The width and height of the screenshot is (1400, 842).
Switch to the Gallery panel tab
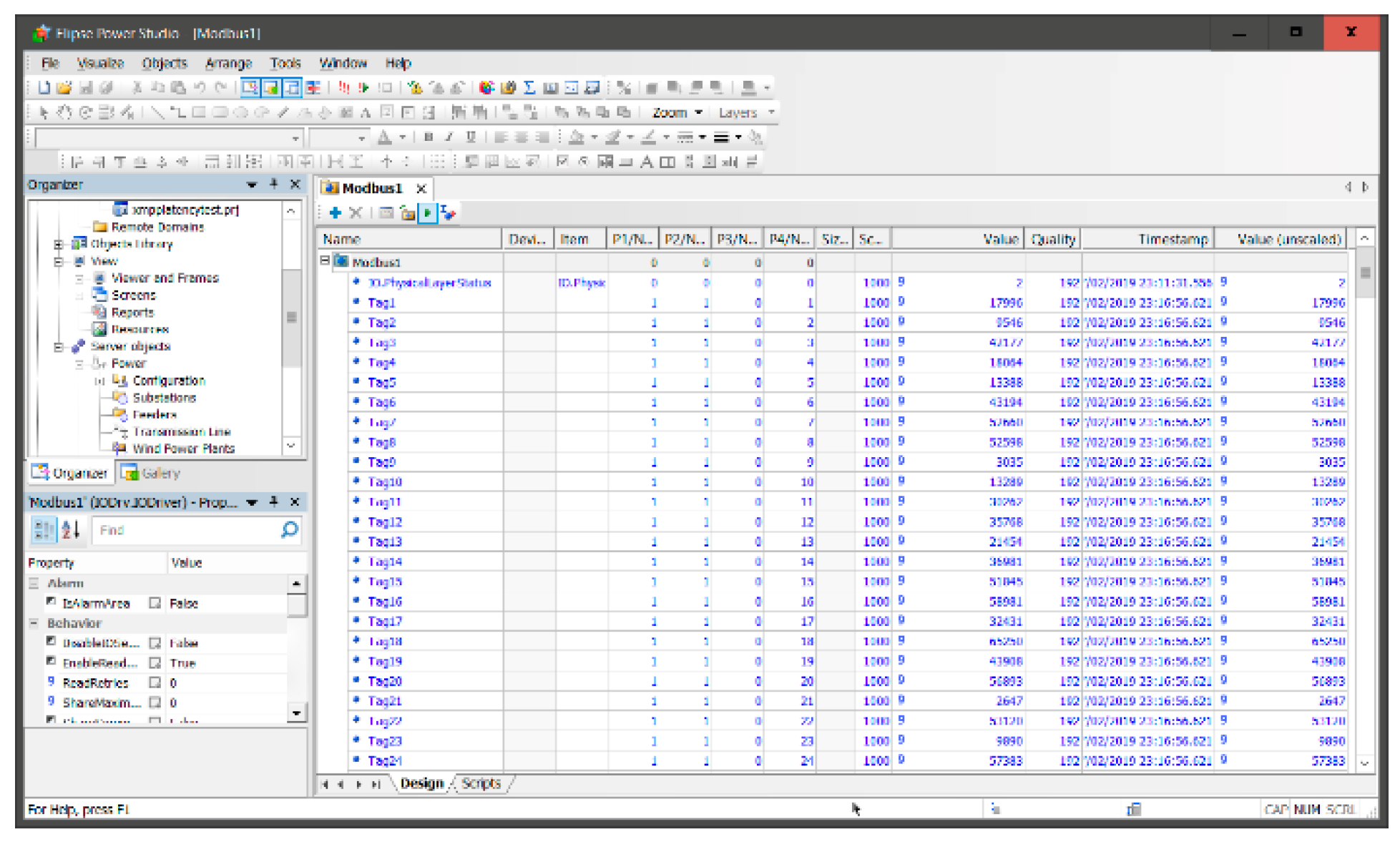(152, 473)
